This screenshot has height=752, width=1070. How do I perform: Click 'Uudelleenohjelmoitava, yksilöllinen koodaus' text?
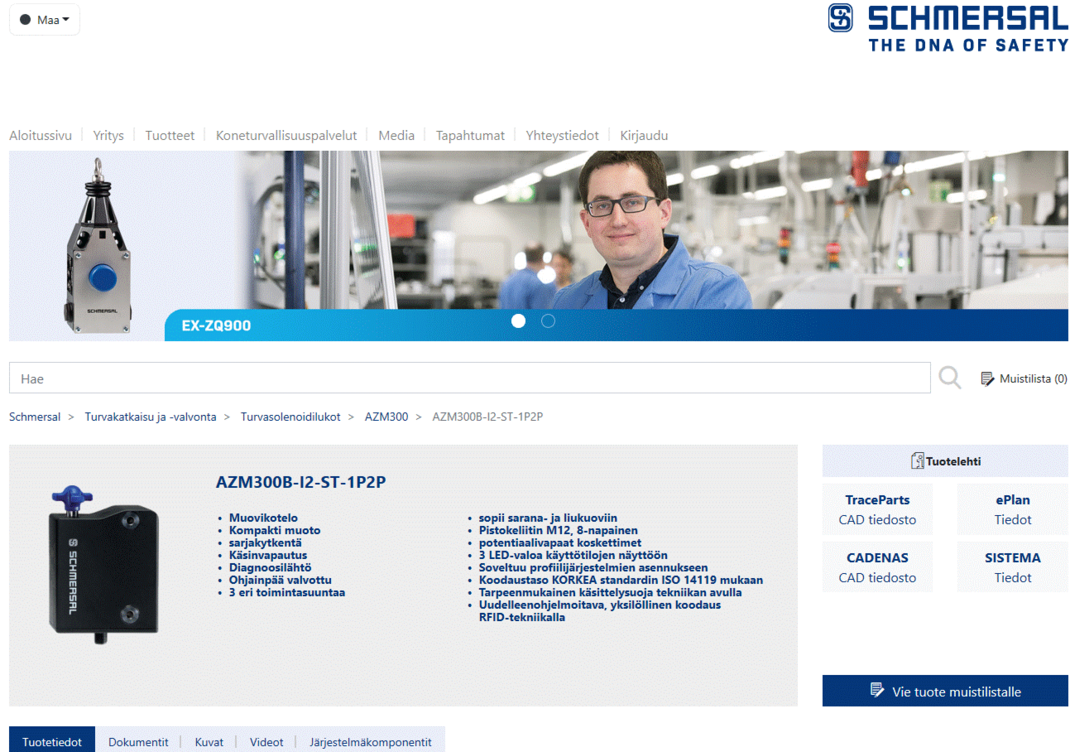tap(600, 605)
